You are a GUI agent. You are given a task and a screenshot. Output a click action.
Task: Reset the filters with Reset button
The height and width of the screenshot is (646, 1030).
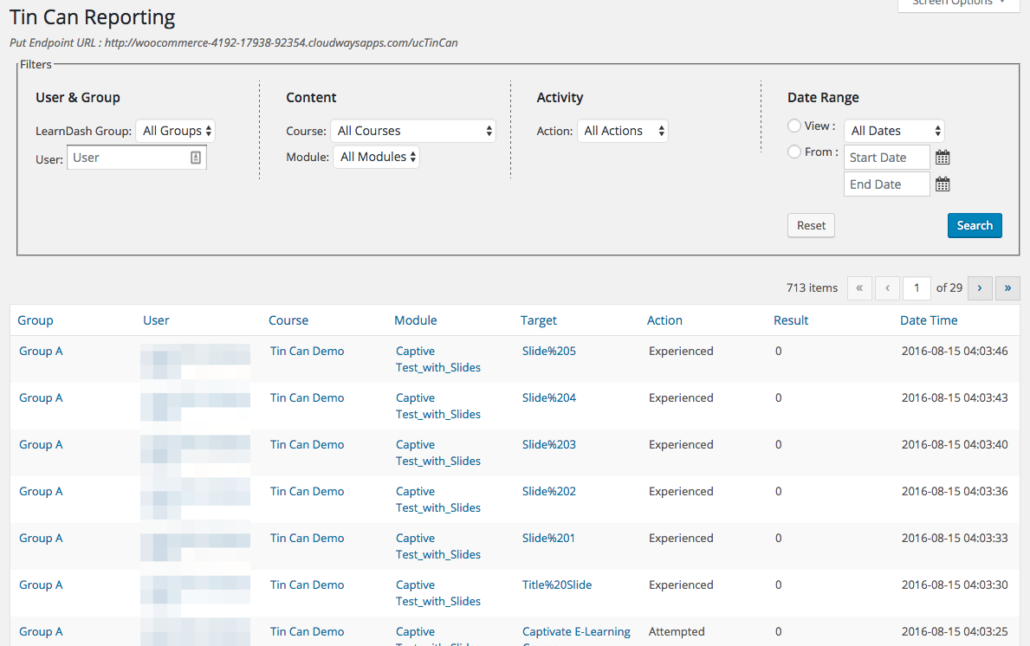(x=811, y=226)
